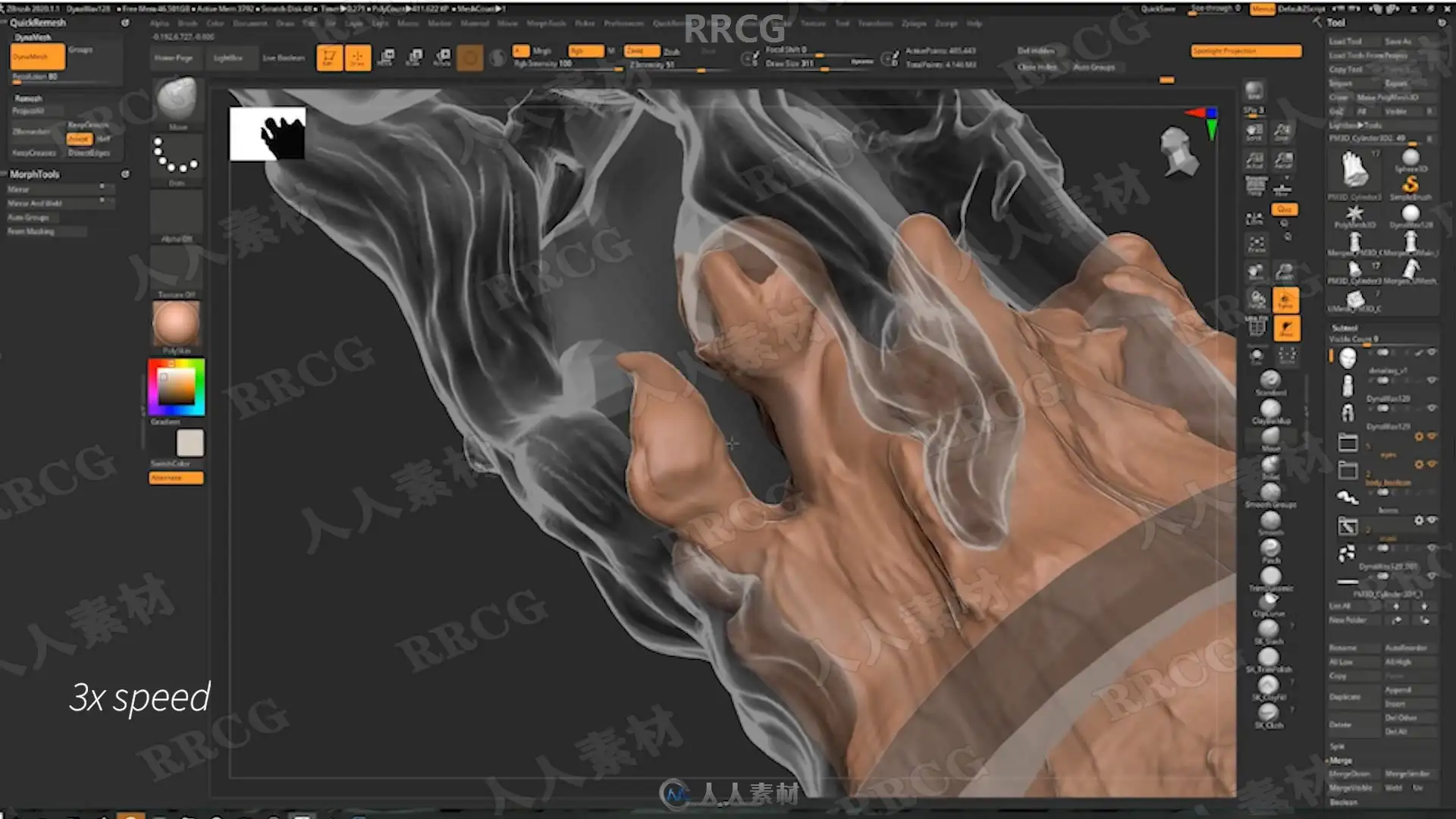Open the Preferences menu
The height and width of the screenshot is (819, 1456).
(x=624, y=24)
